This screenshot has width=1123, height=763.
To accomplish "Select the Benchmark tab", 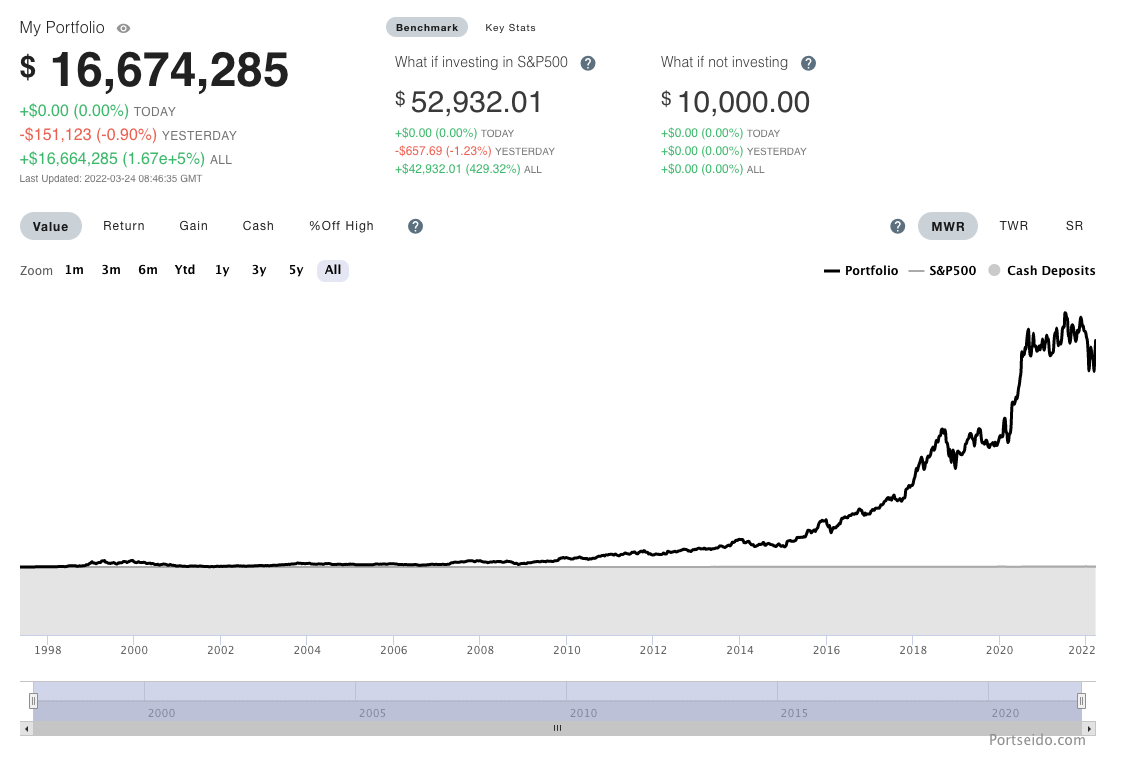I will [x=426, y=27].
